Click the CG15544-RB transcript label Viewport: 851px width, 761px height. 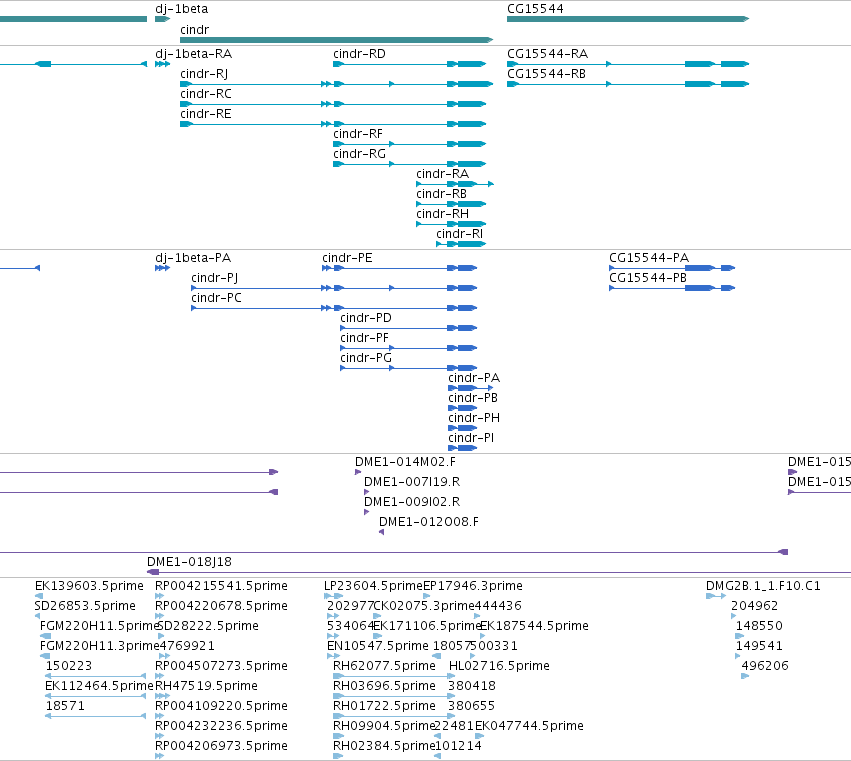(546, 74)
